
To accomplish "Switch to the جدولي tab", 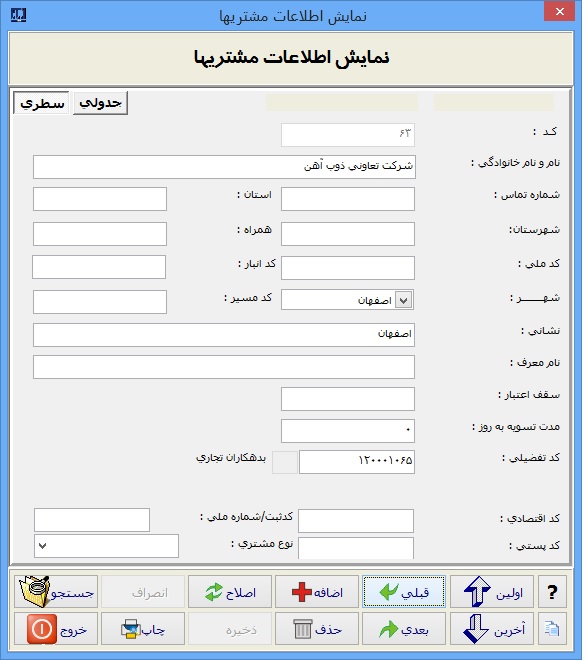I will coord(100,103).
